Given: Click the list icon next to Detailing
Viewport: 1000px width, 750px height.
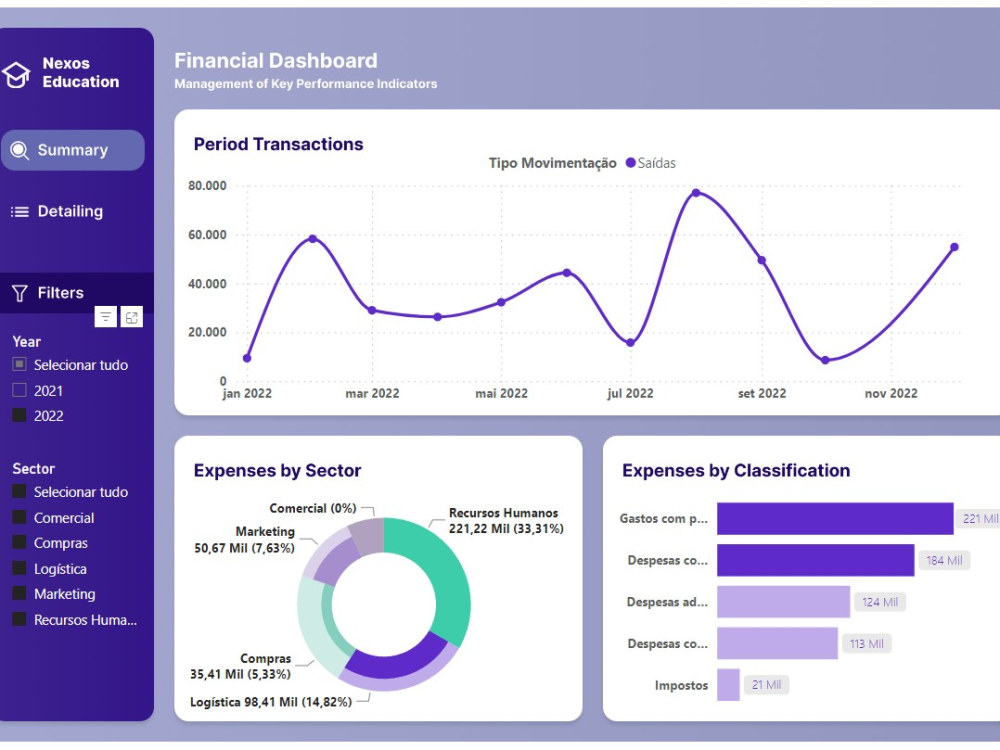Looking at the screenshot, I should tap(20, 211).
